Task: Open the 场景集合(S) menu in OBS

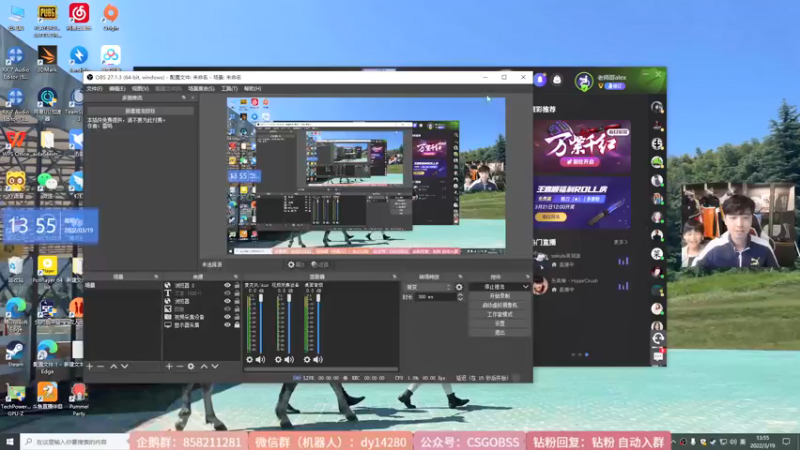Action: (201, 88)
